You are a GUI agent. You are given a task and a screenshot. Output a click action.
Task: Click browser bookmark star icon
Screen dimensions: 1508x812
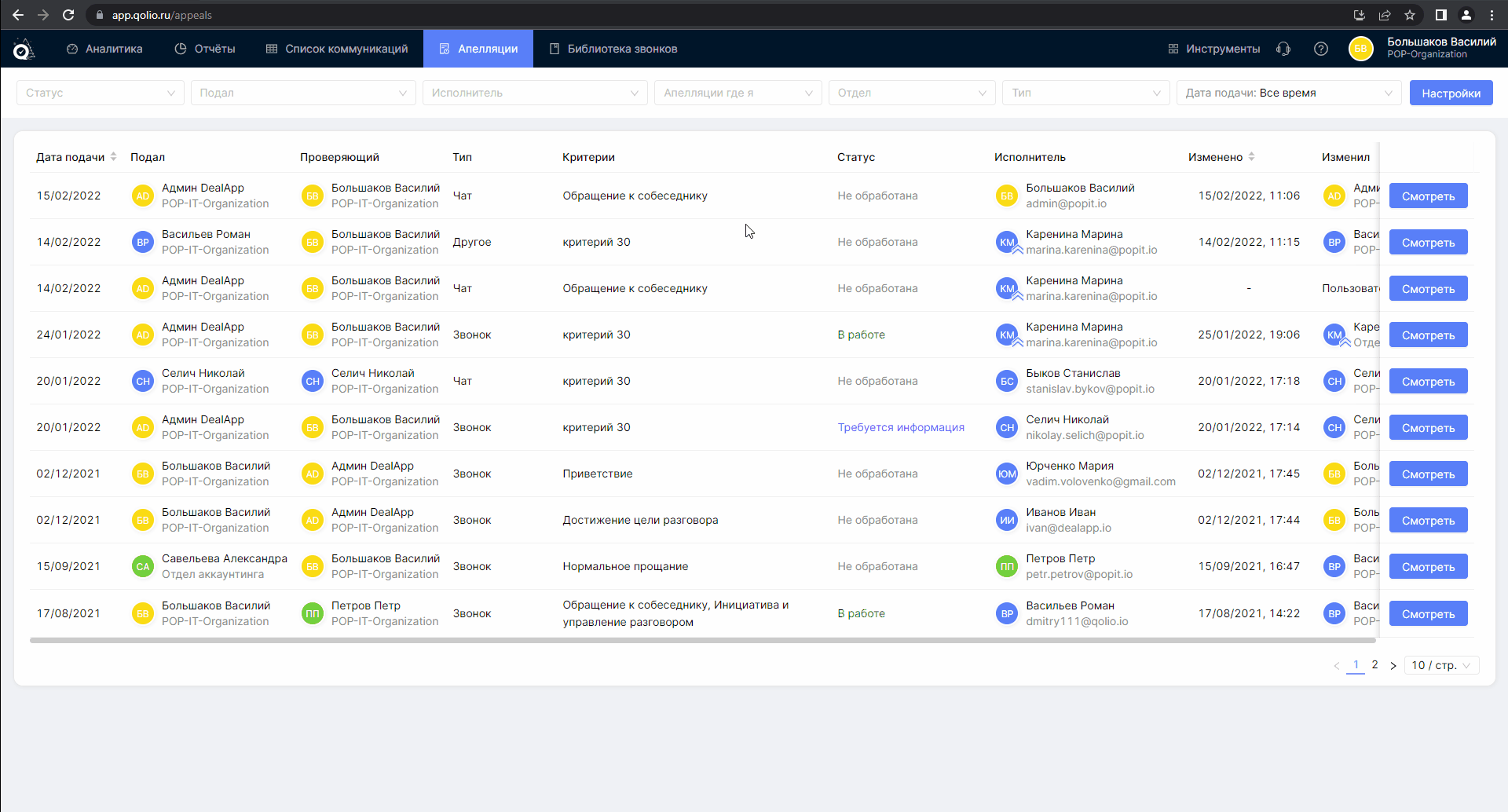(x=1410, y=15)
